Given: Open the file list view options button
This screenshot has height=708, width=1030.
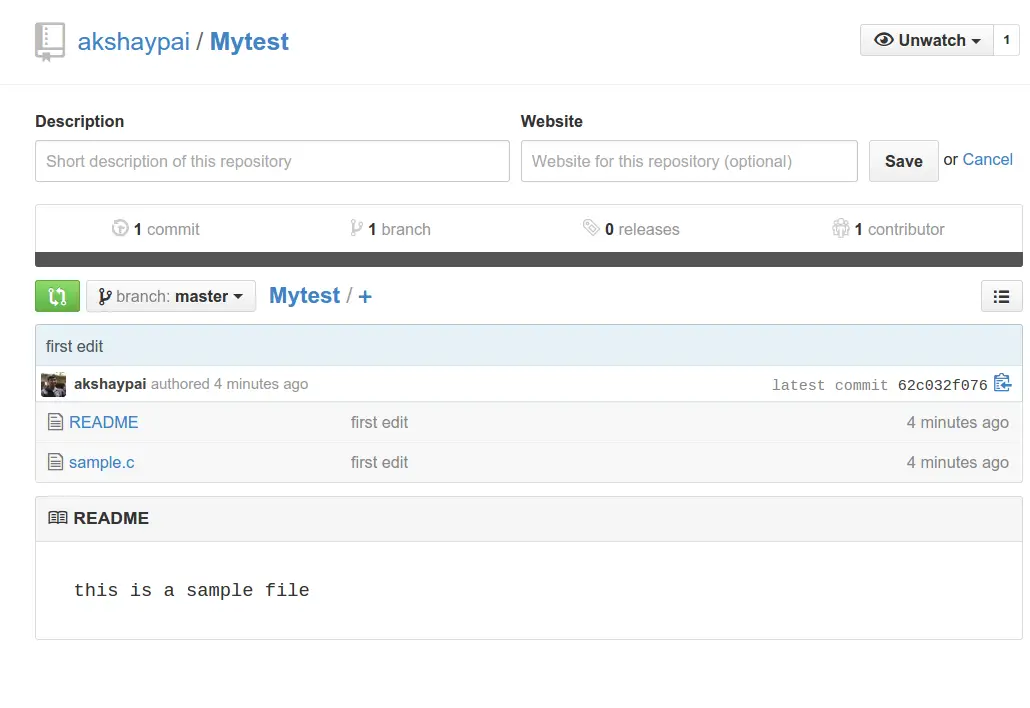Looking at the screenshot, I should (1001, 296).
